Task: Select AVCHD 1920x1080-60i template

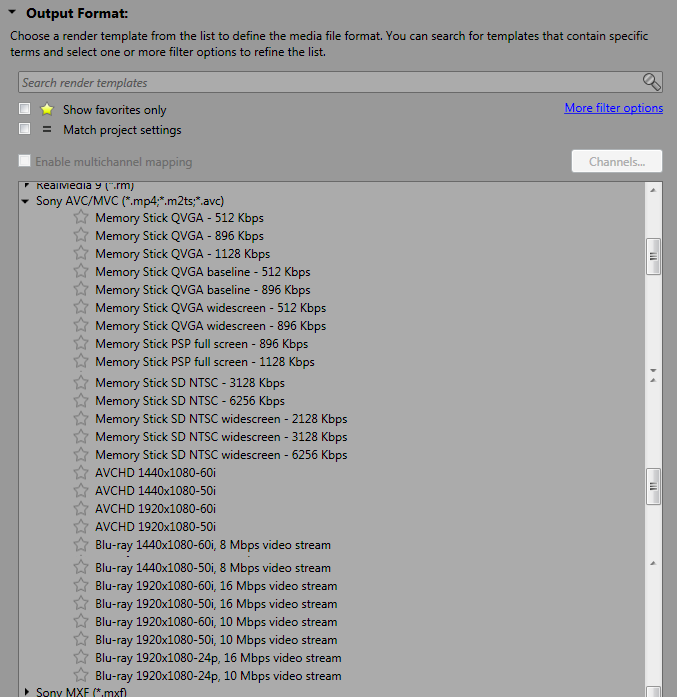Action: (155, 509)
